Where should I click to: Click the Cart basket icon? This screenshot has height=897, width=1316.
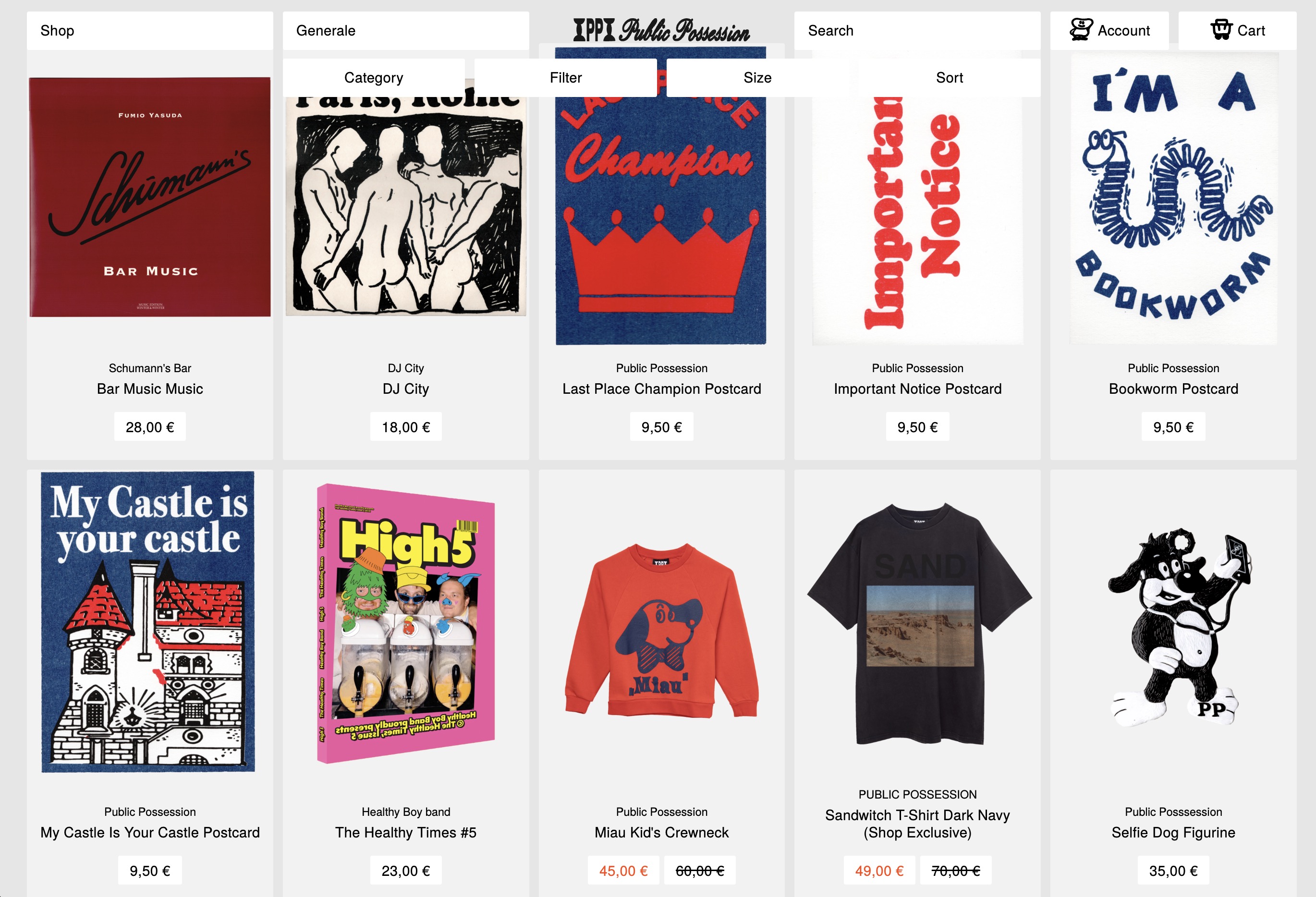1221,29
